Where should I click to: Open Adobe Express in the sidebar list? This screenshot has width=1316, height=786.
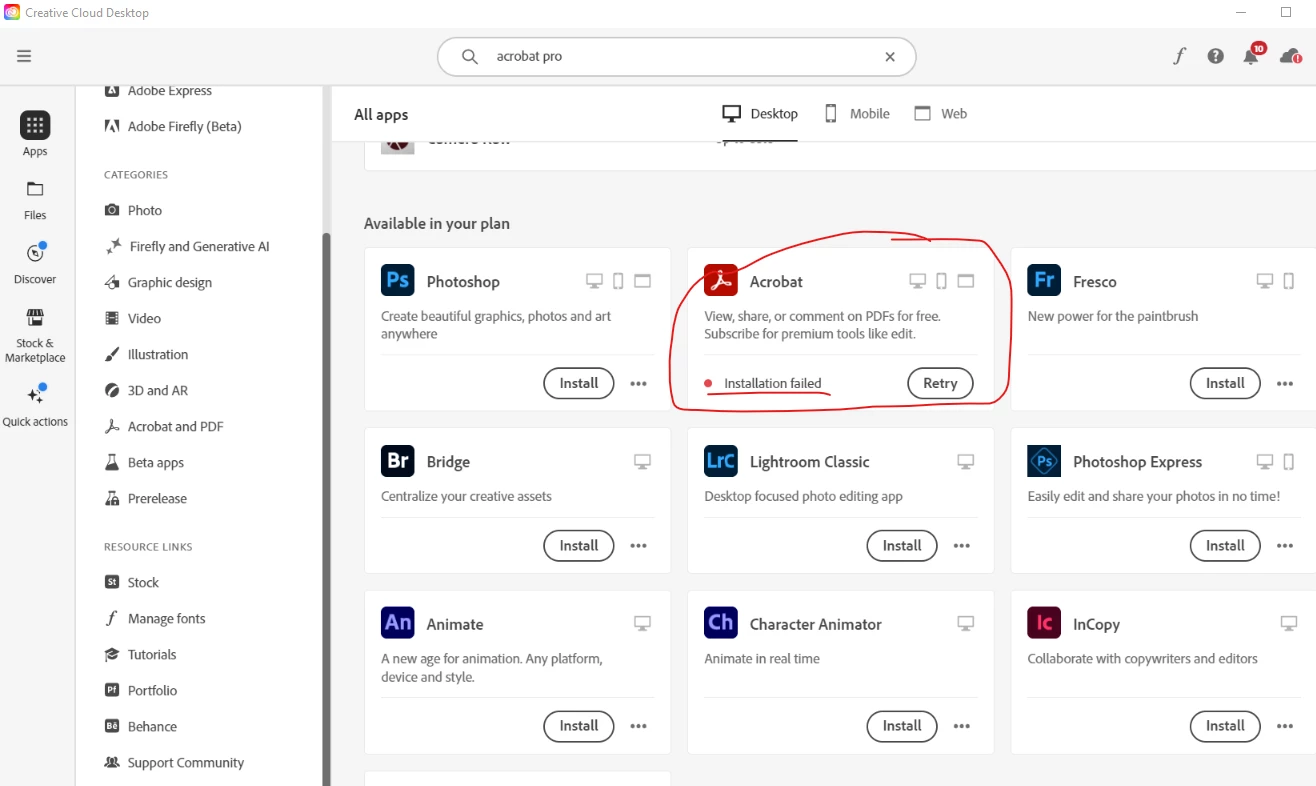pyautogui.click(x=158, y=91)
